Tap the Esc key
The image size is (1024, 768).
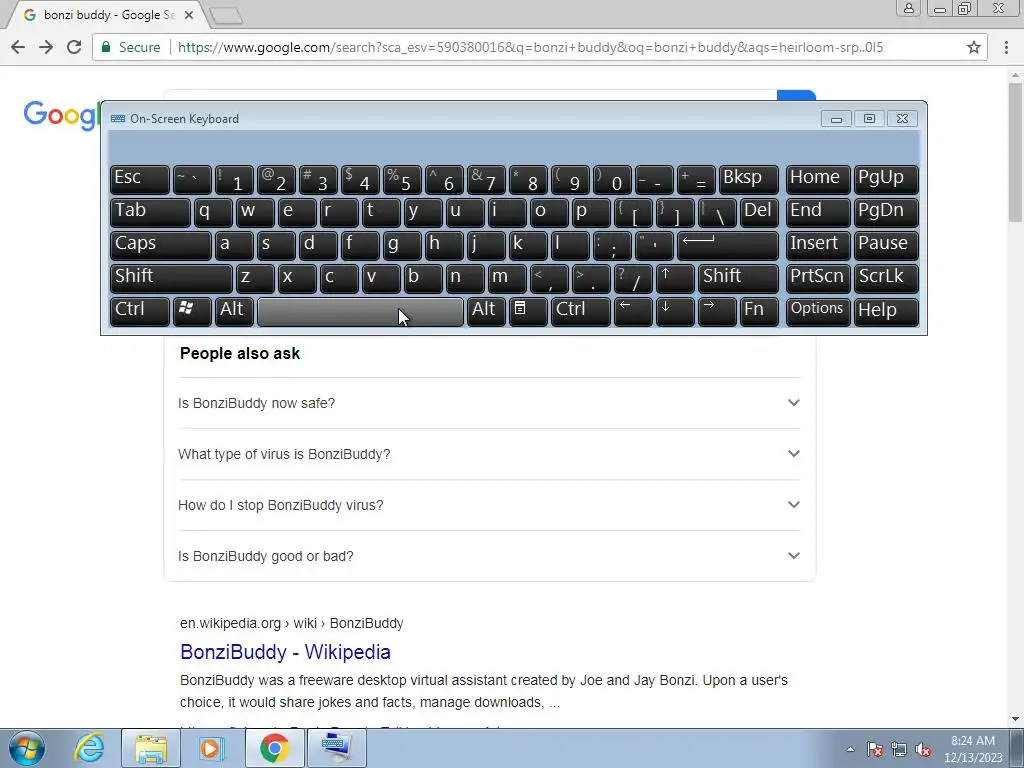click(x=140, y=180)
